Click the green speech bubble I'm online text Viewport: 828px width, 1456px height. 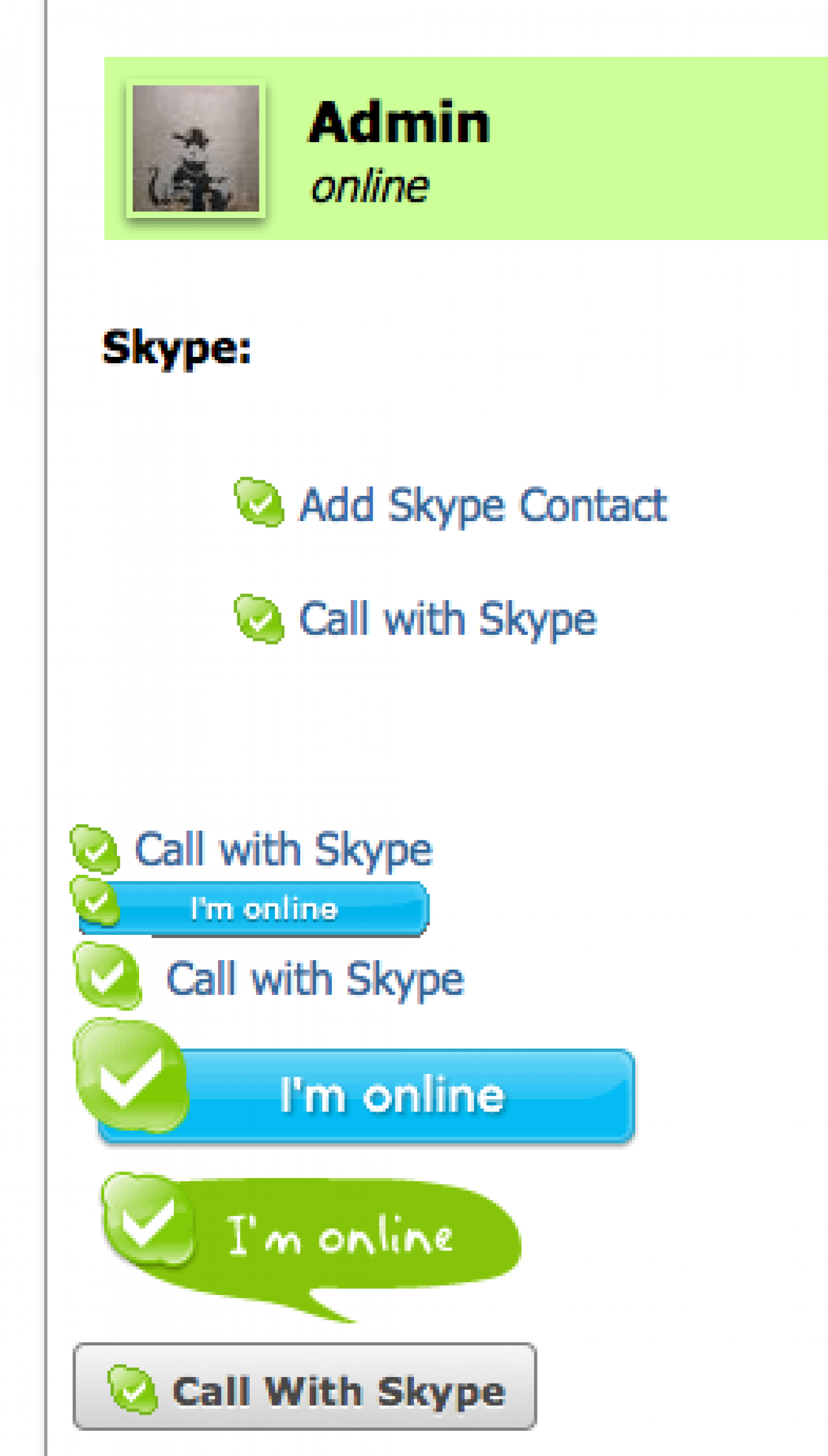(340, 1235)
